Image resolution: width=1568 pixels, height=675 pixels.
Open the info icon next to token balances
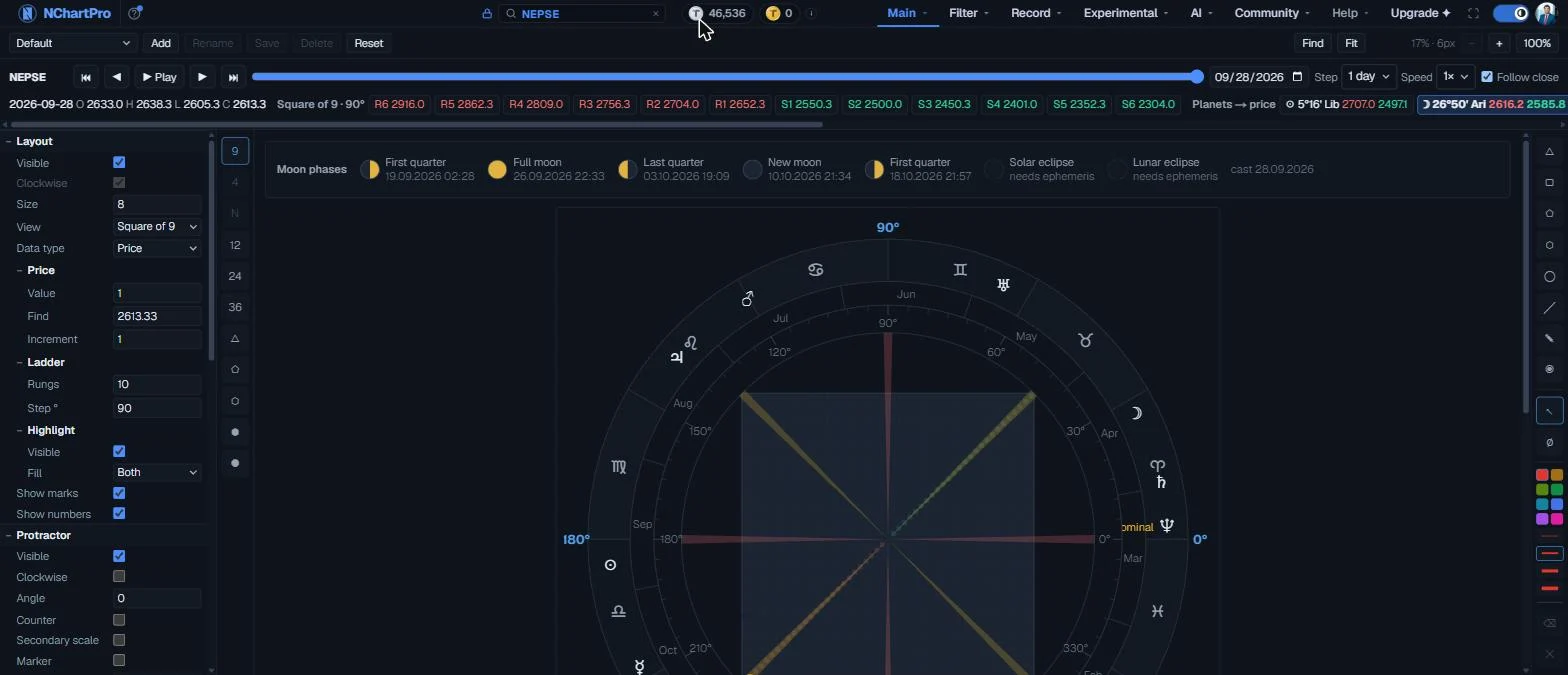point(811,13)
